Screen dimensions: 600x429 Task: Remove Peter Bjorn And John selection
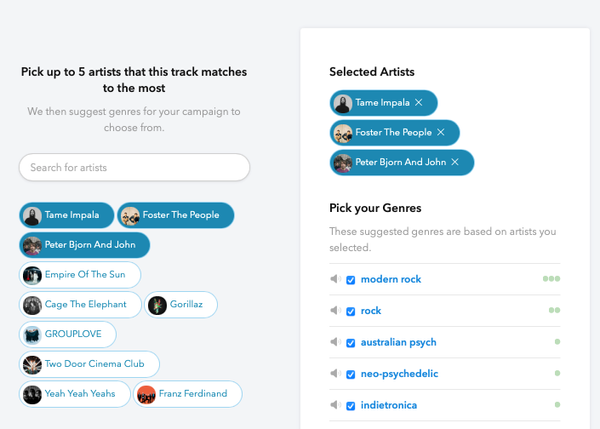tap(455, 163)
